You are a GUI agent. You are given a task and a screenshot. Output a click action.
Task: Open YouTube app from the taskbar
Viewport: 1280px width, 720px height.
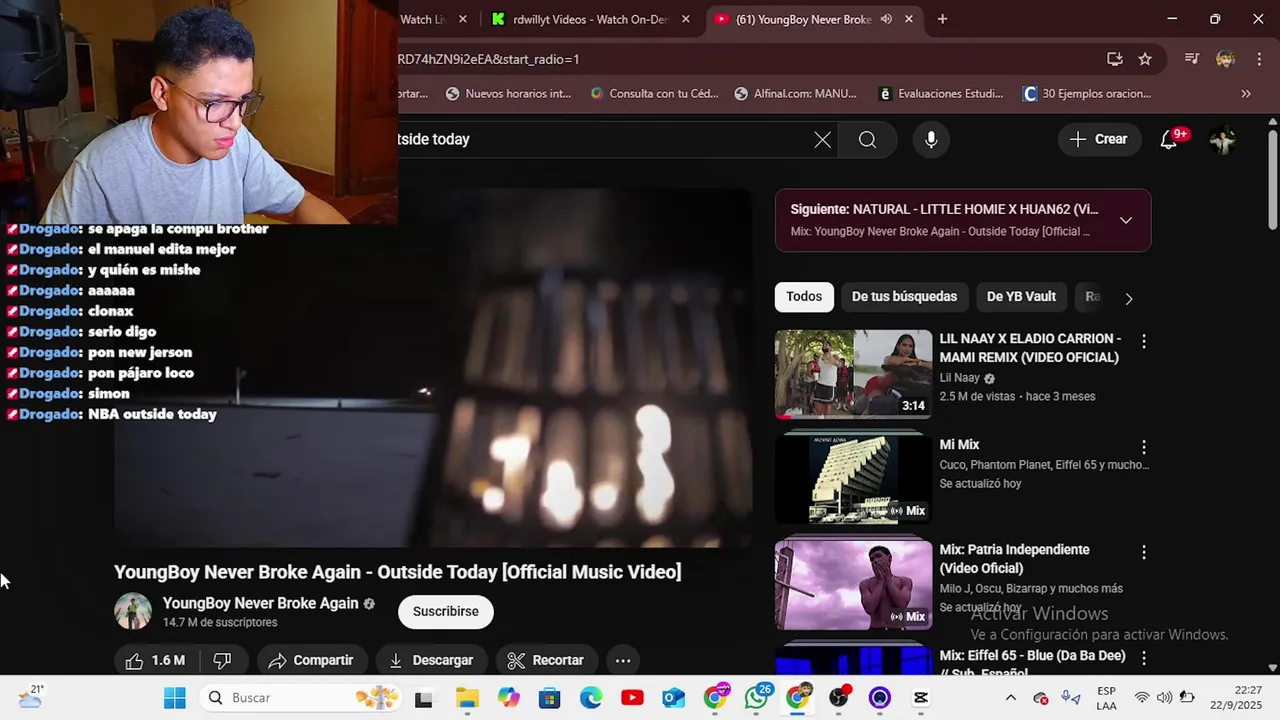(632, 698)
